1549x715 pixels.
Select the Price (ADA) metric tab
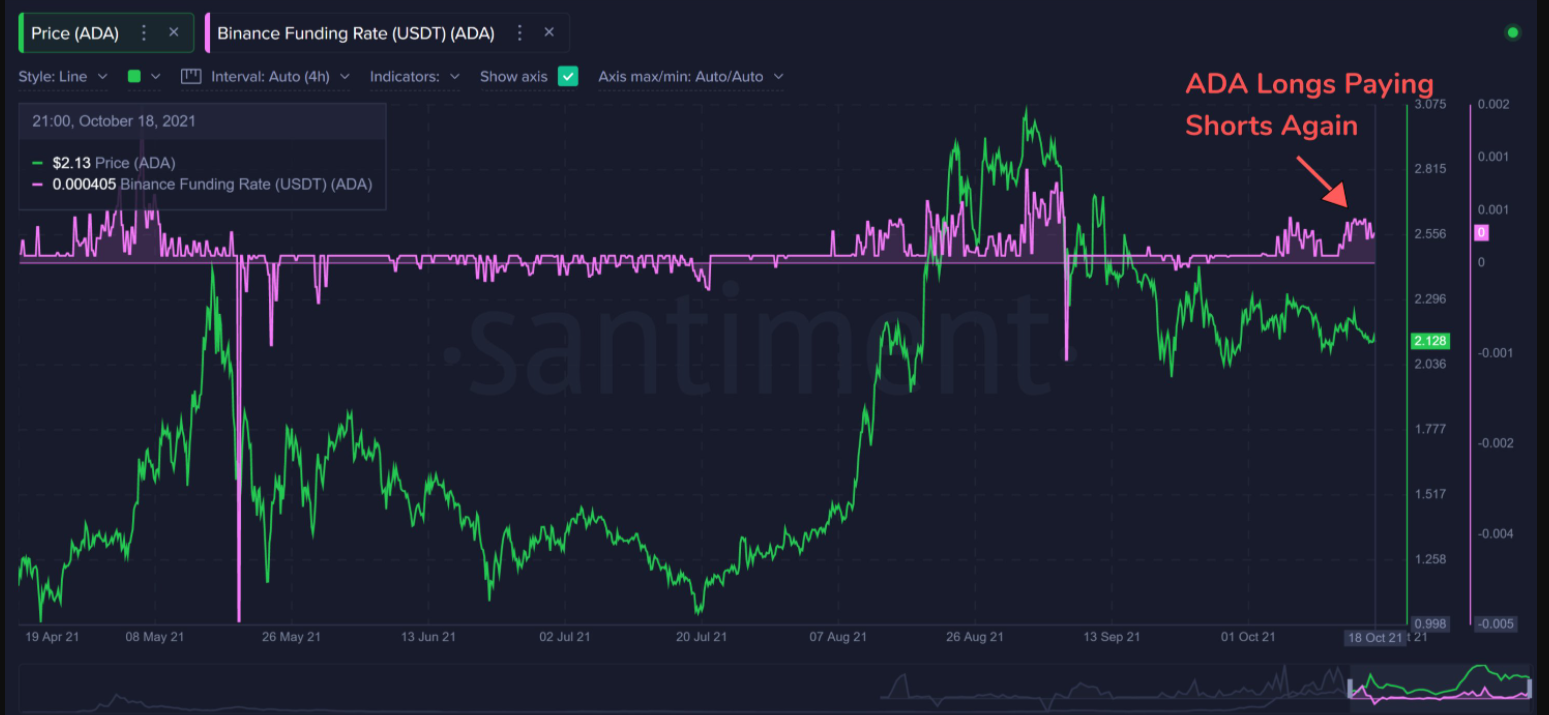click(75, 33)
